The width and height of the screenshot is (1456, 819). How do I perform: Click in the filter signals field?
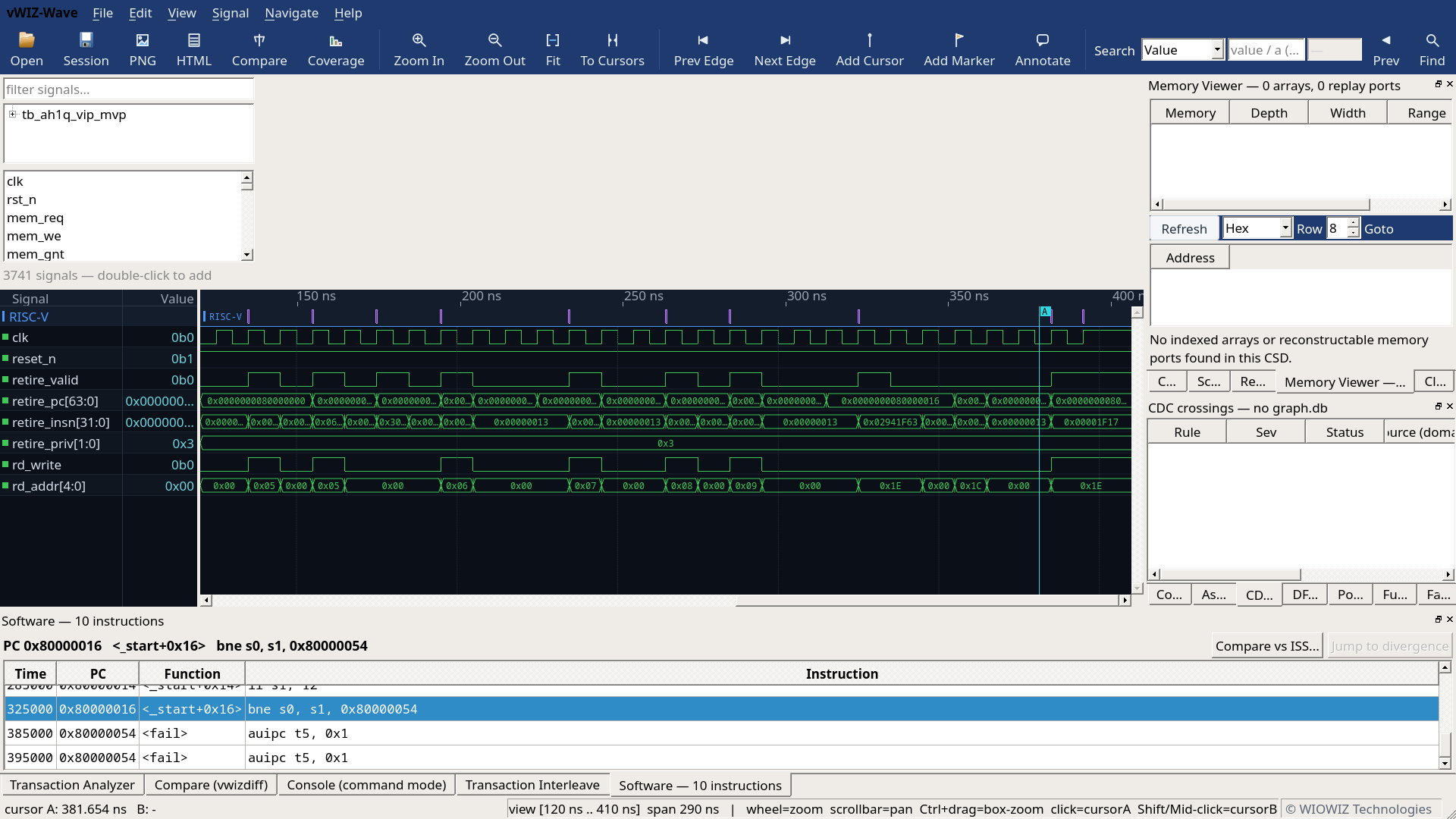(128, 89)
